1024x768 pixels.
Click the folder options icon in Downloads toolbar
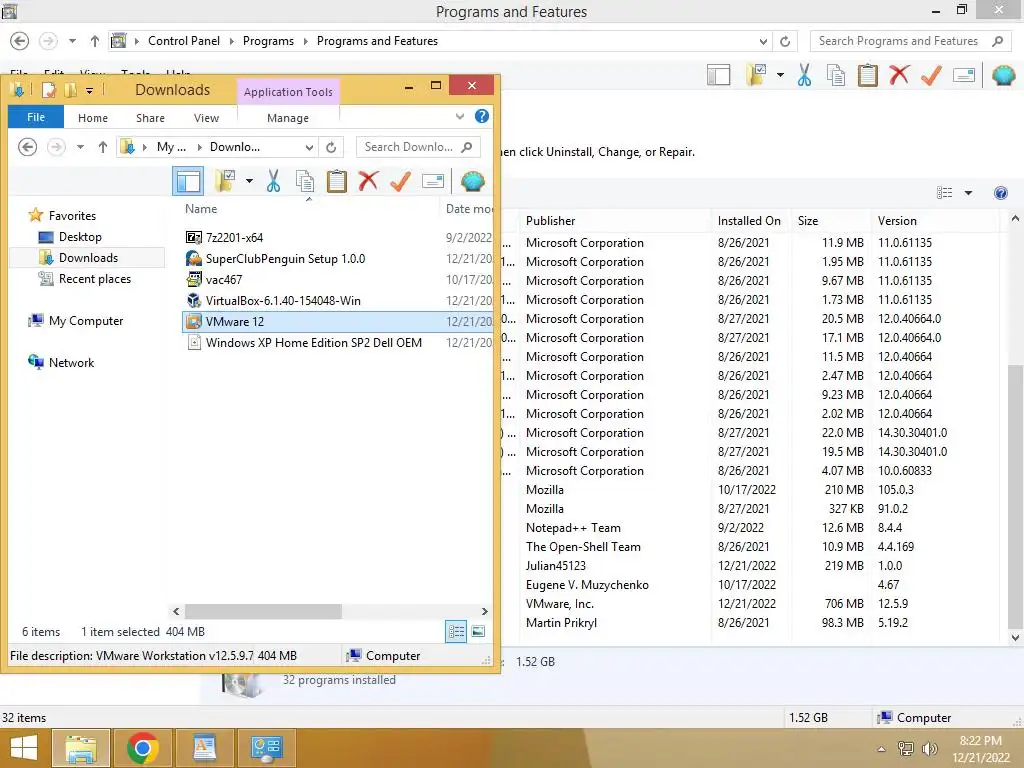click(225, 181)
